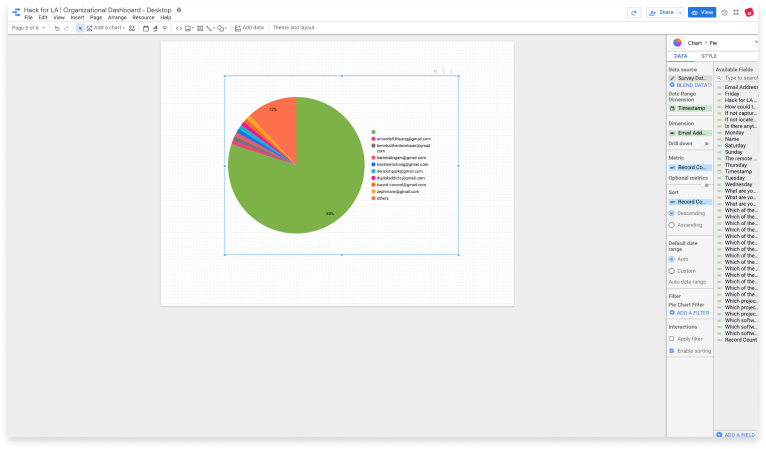Click the user account avatar
Image resolution: width=766 pixels, height=449 pixels.
click(x=749, y=12)
